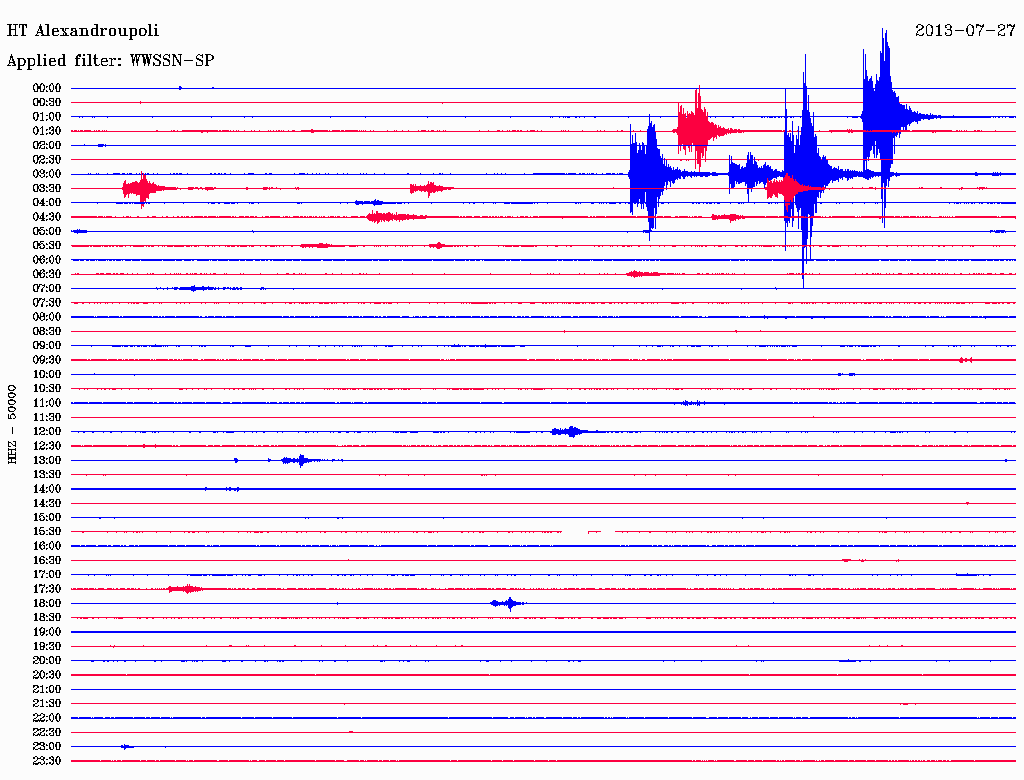Click the 01:00 time label
The width and height of the screenshot is (1024, 780).
(47, 117)
